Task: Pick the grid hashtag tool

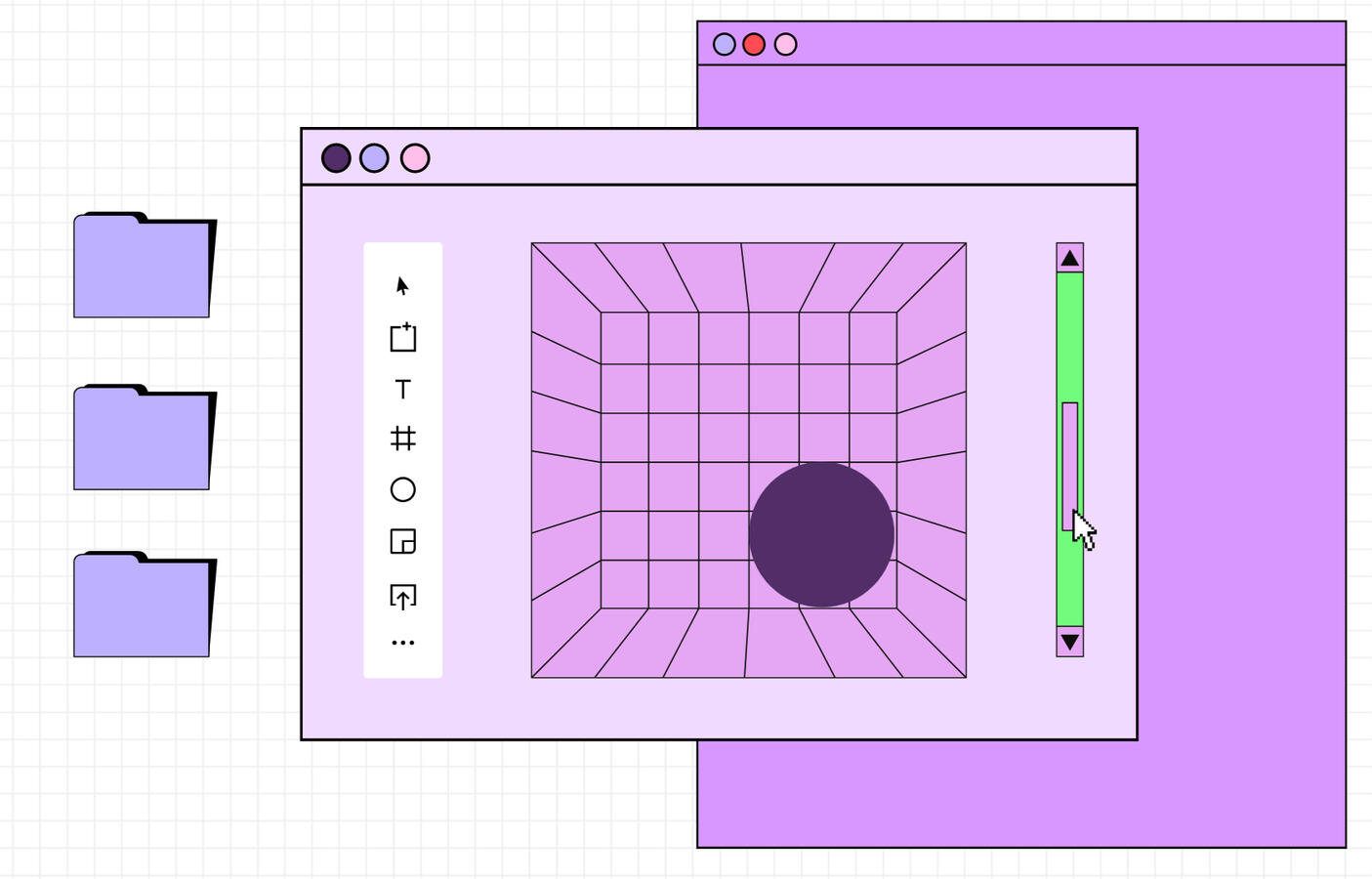Action: coord(402,439)
